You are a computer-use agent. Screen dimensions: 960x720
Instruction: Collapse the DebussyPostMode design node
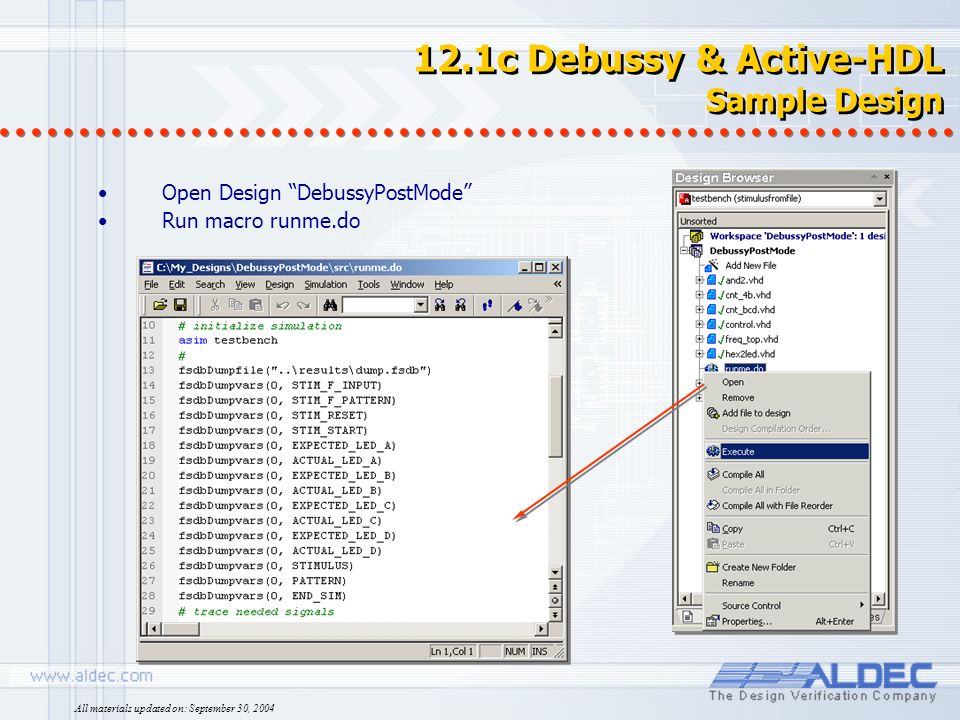click(x=684, y=250)
